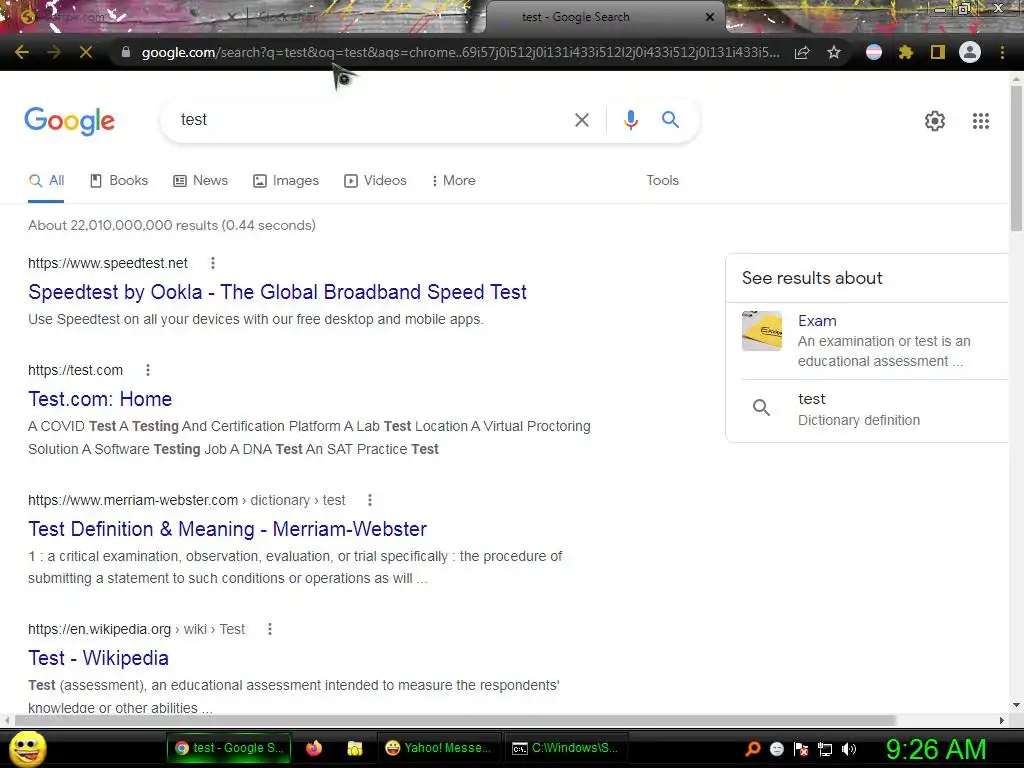Image resolution: width=1024 pixels, height=768 pixels.
Task: Open Exam in results panel
Action: pos(817,321)
